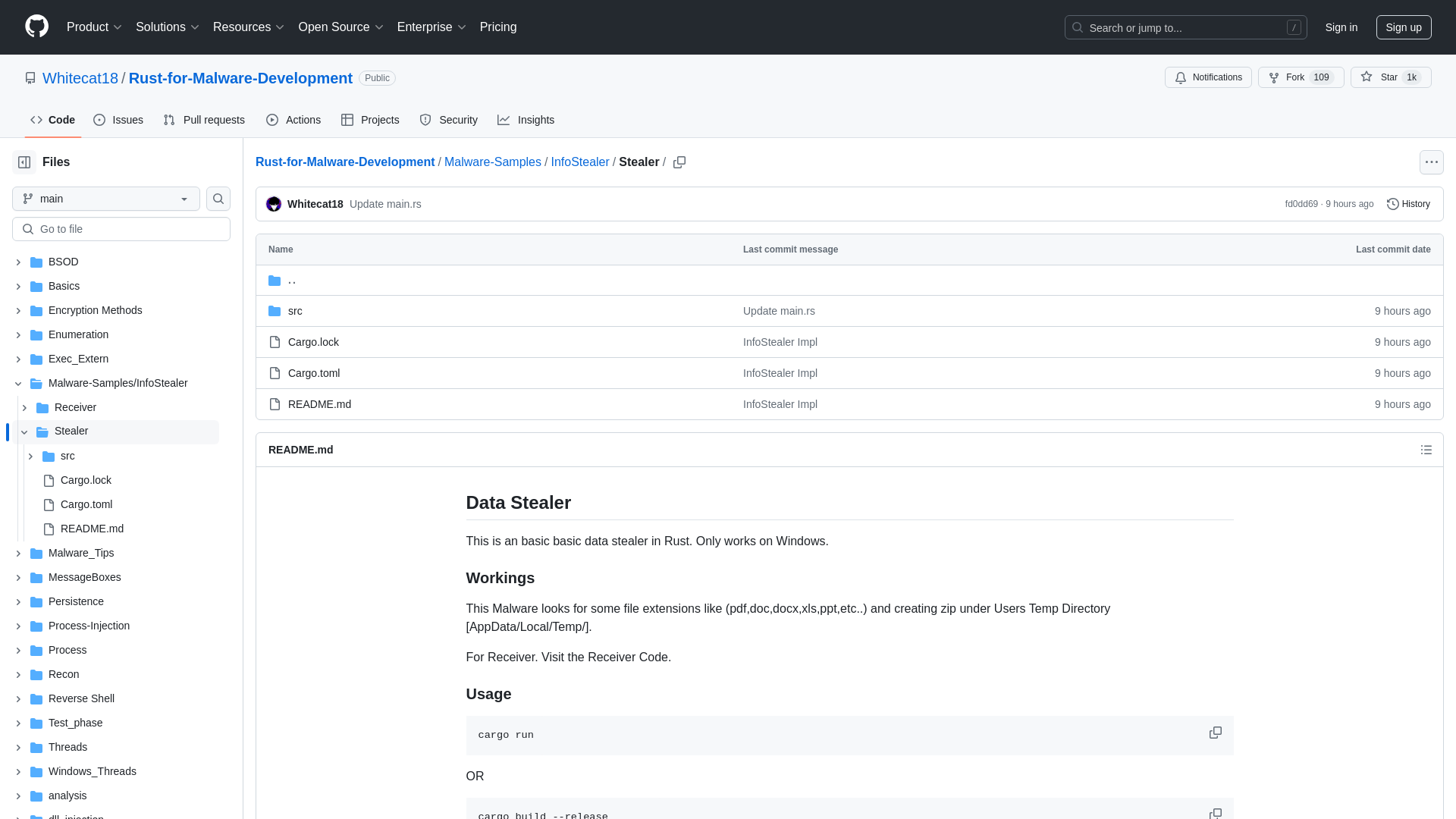Open the Reverse Shell folder in tree

tap(81, 698)
